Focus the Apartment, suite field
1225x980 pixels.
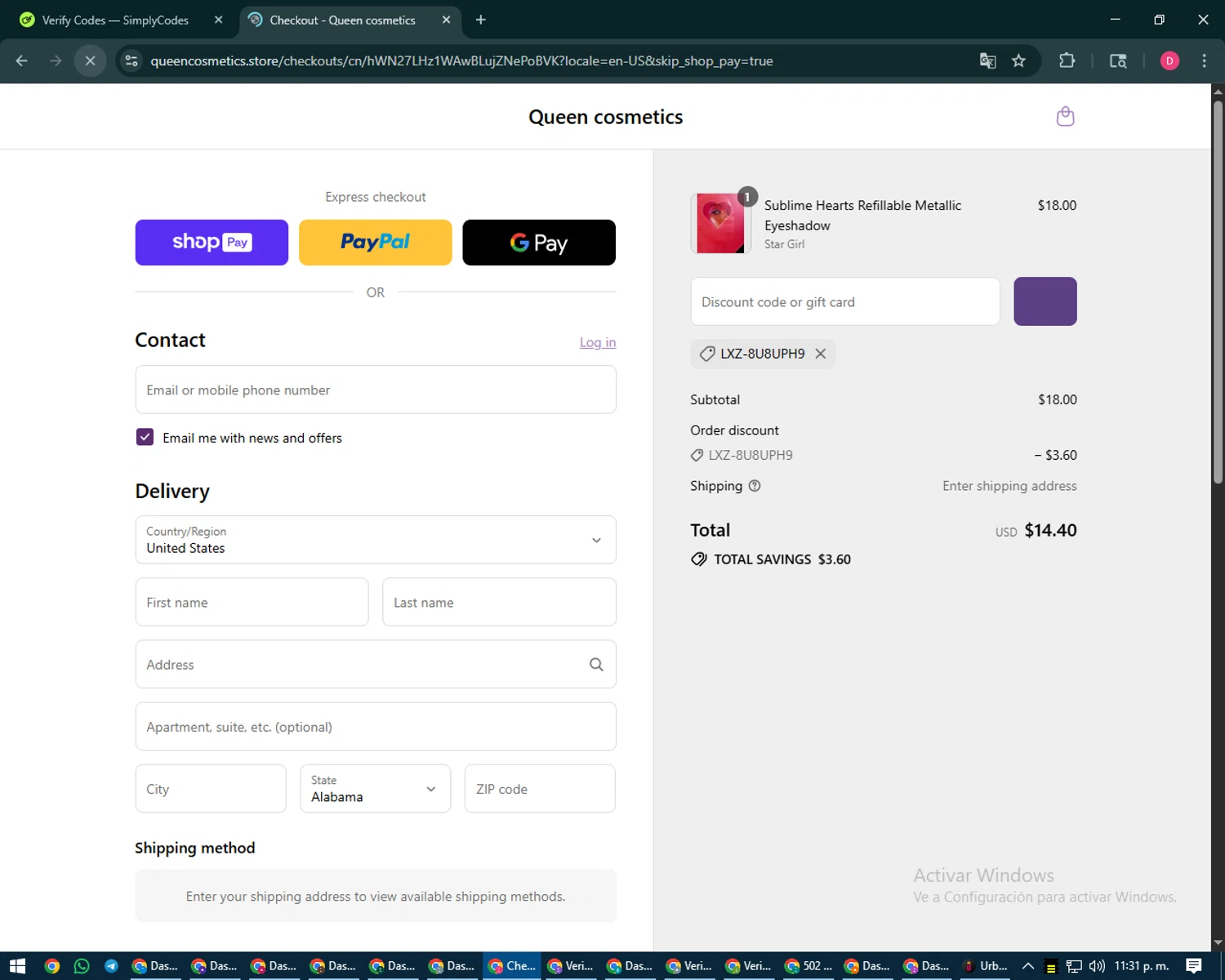coord(376,726)
